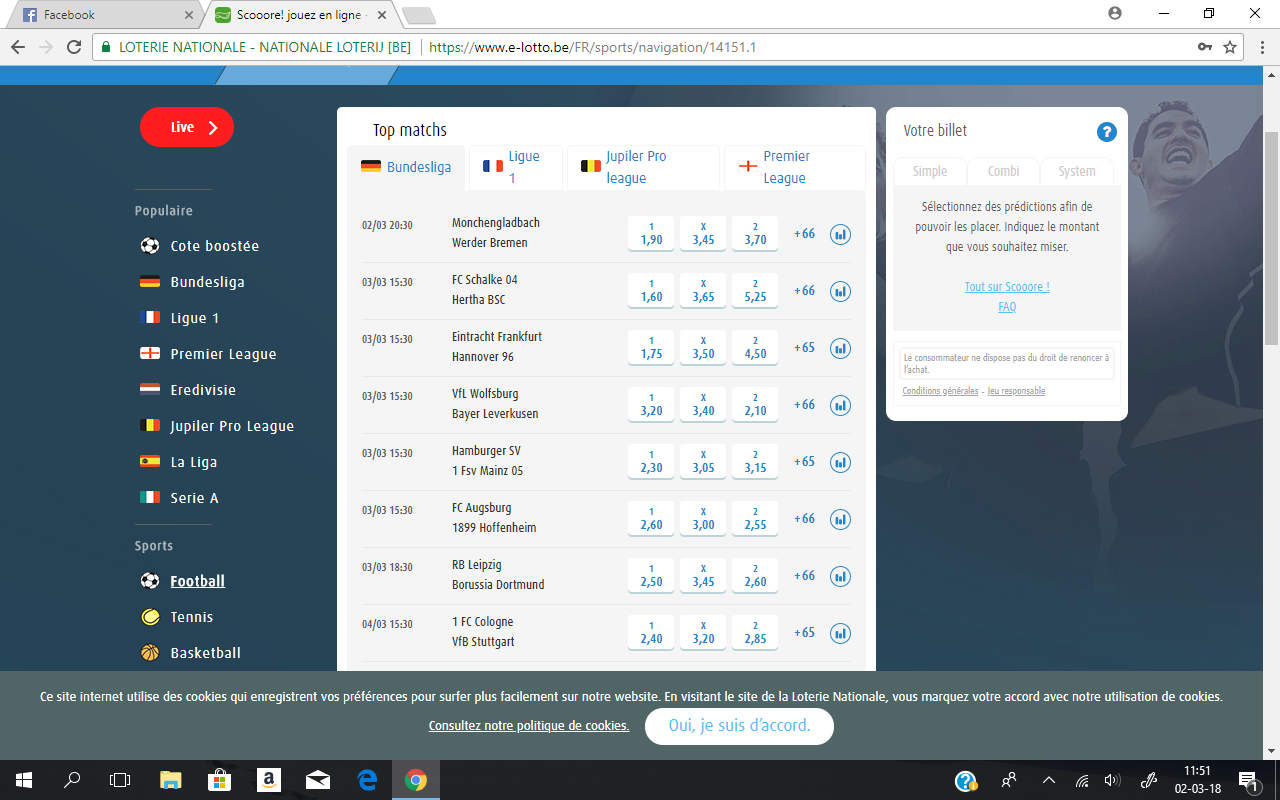Expand +65 more bets for Hamburger SV
Viewport: 1280px width, 800px height.
pyautogui.click(x=804, y=462)
